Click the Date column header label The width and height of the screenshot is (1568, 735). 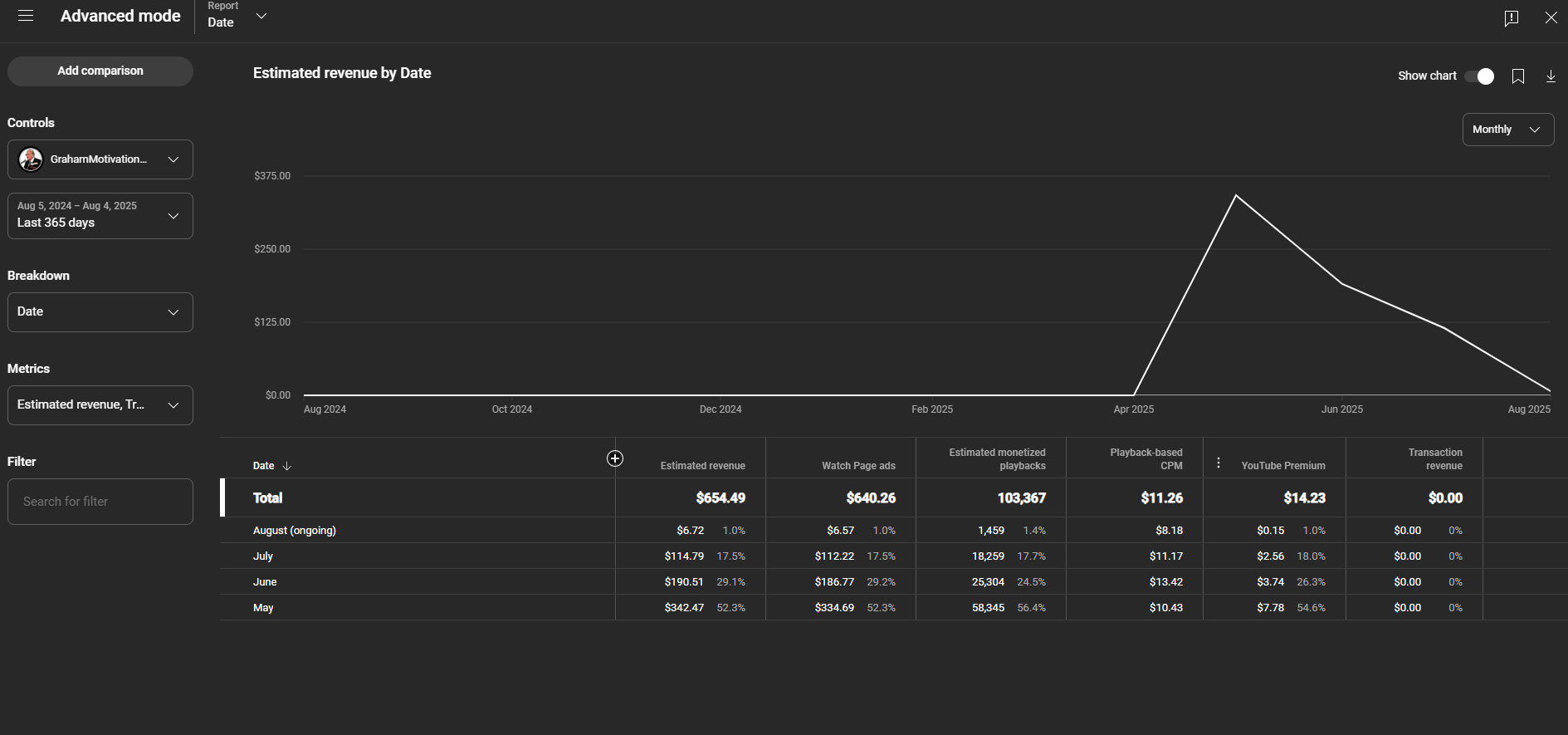(263, 466)
